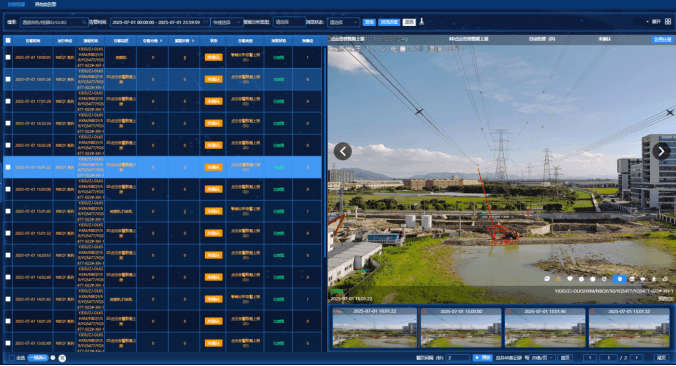Click the grid layout icon at top right
Image resolution: width=676 pixels, height=366 pixels.
[668, 22]
